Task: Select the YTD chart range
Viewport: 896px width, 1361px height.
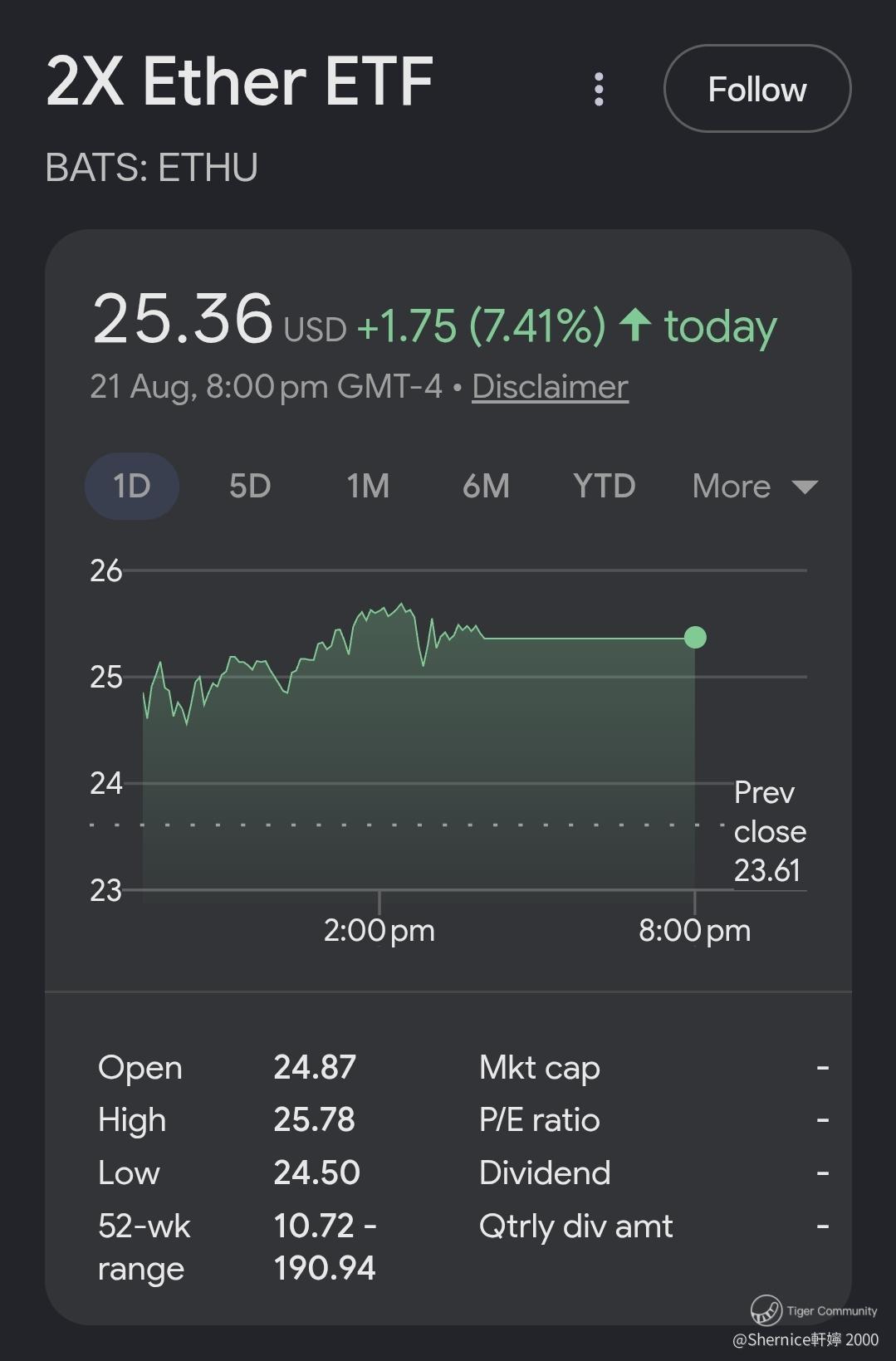Action: [605, 486]
